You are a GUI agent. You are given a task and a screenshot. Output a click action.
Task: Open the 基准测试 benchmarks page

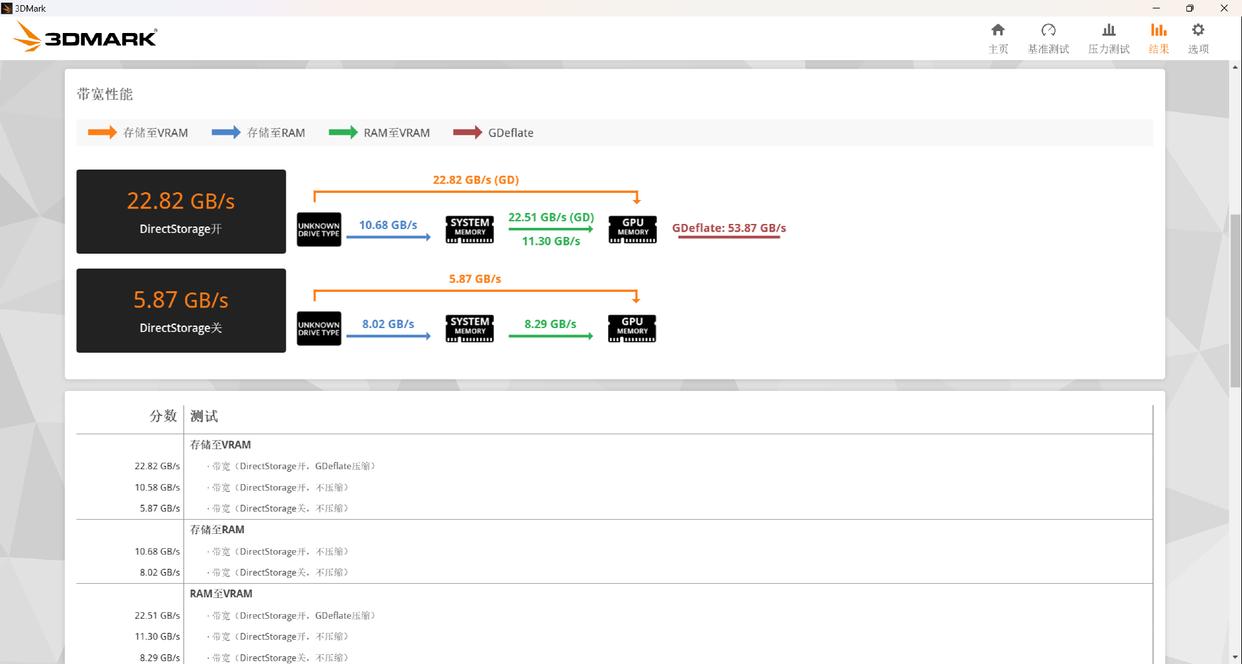coord(1048,38)
